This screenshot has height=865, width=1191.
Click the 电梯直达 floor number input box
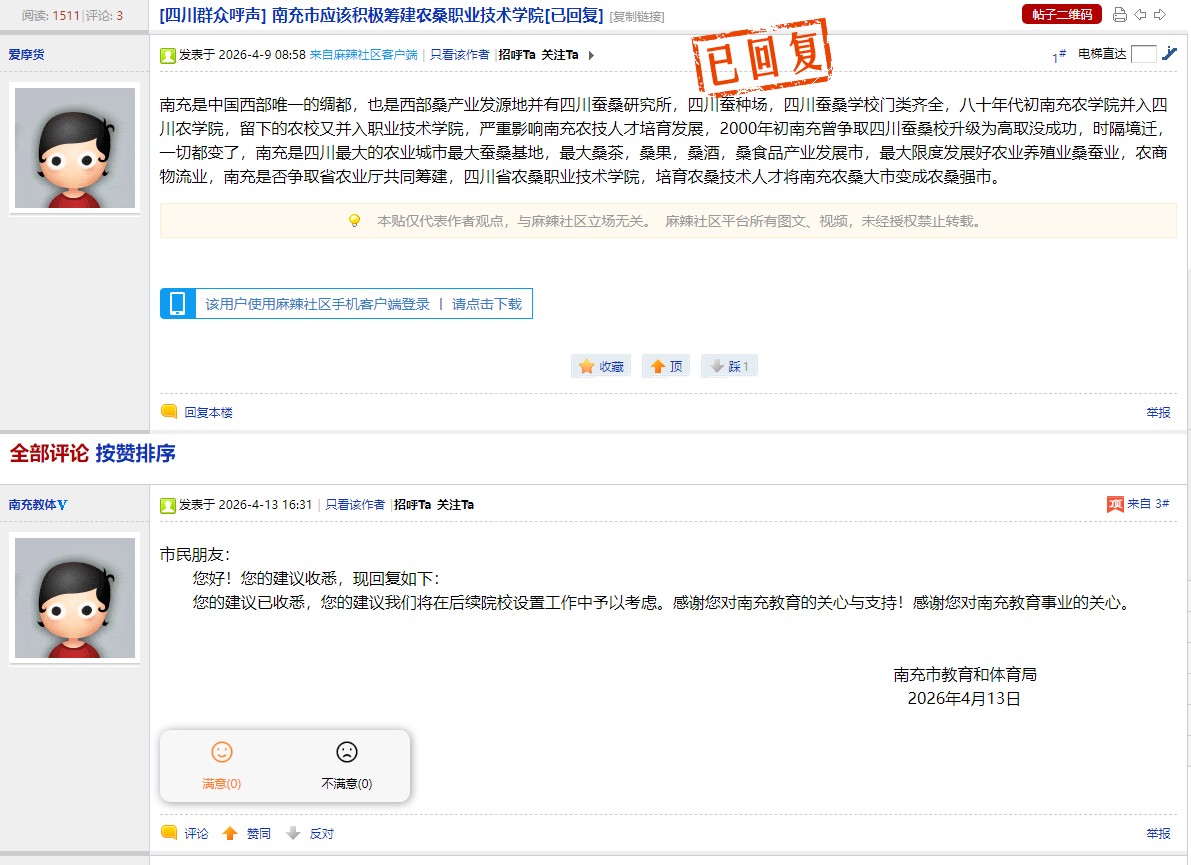[x=1143, y=54]
